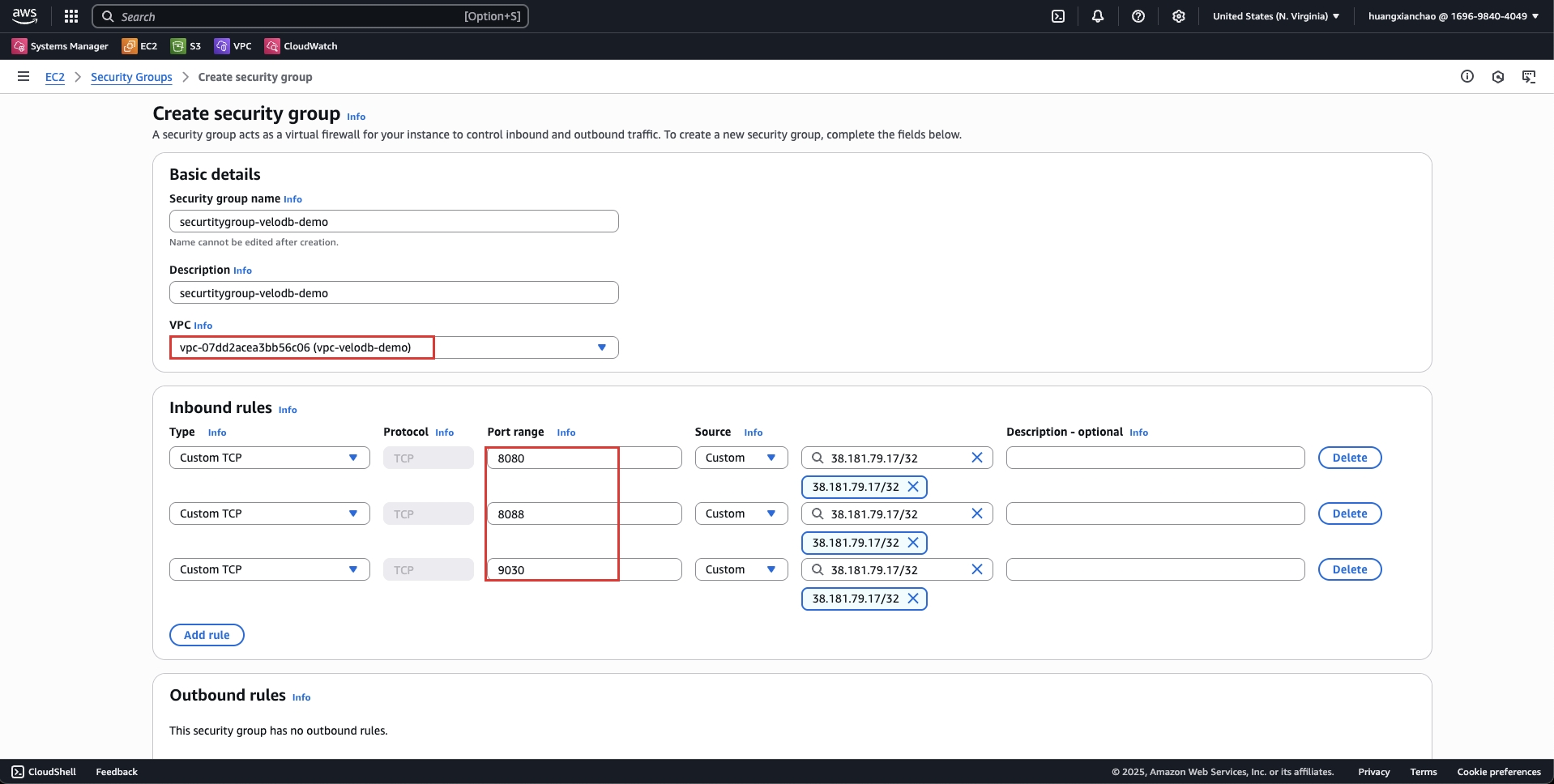This screenshot has width=1554, height=784.
Task: Clear source field for port 8088 rule
Action: pos(977,513)
